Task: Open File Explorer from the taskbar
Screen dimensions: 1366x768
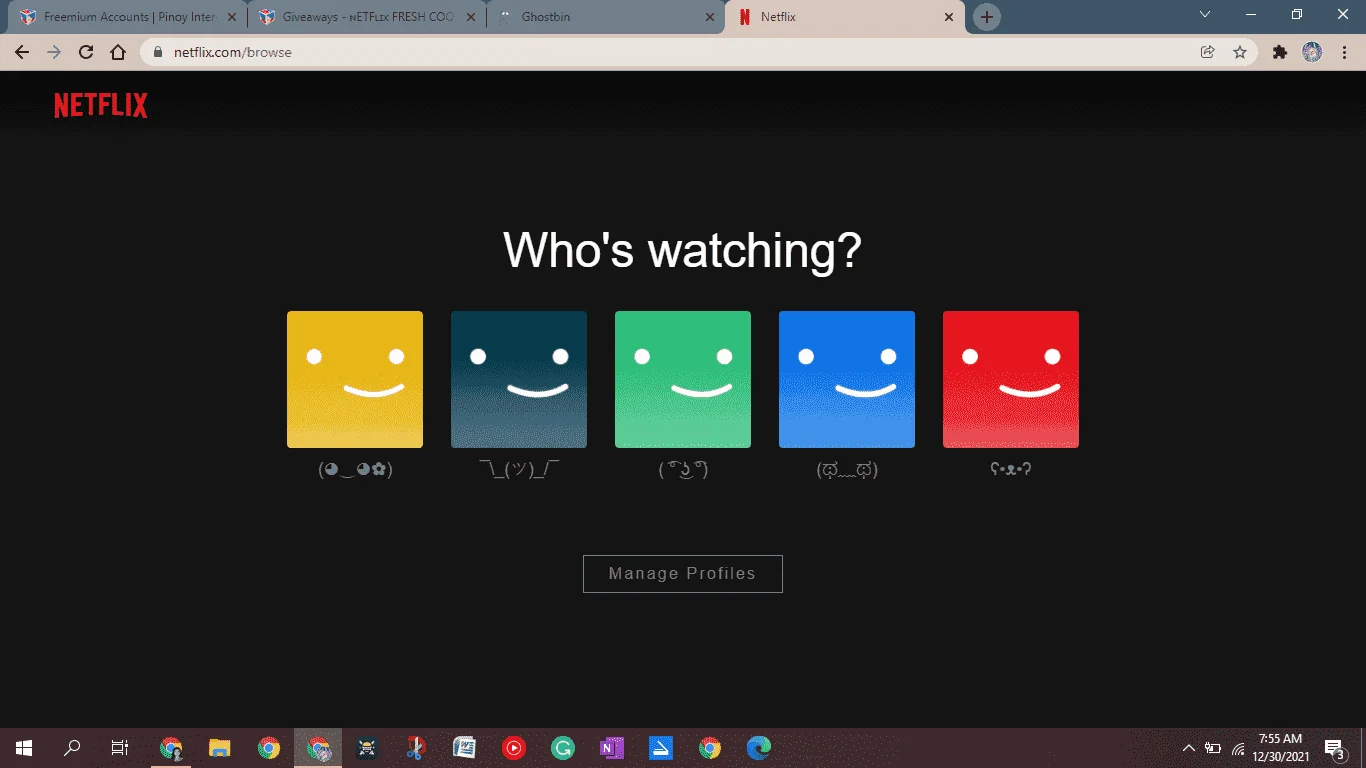Action: 220,747
